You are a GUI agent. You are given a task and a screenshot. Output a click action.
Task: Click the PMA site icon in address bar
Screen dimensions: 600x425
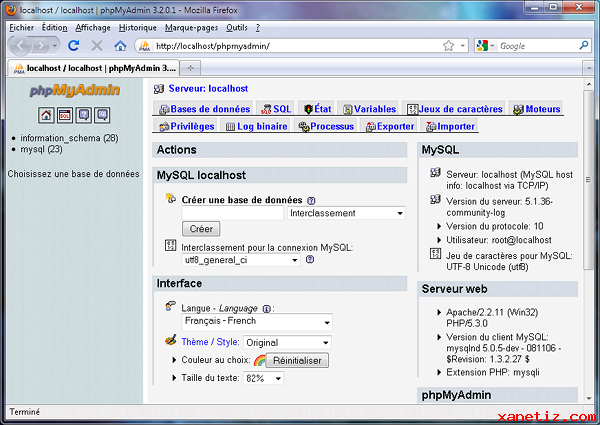coord(144,46)
